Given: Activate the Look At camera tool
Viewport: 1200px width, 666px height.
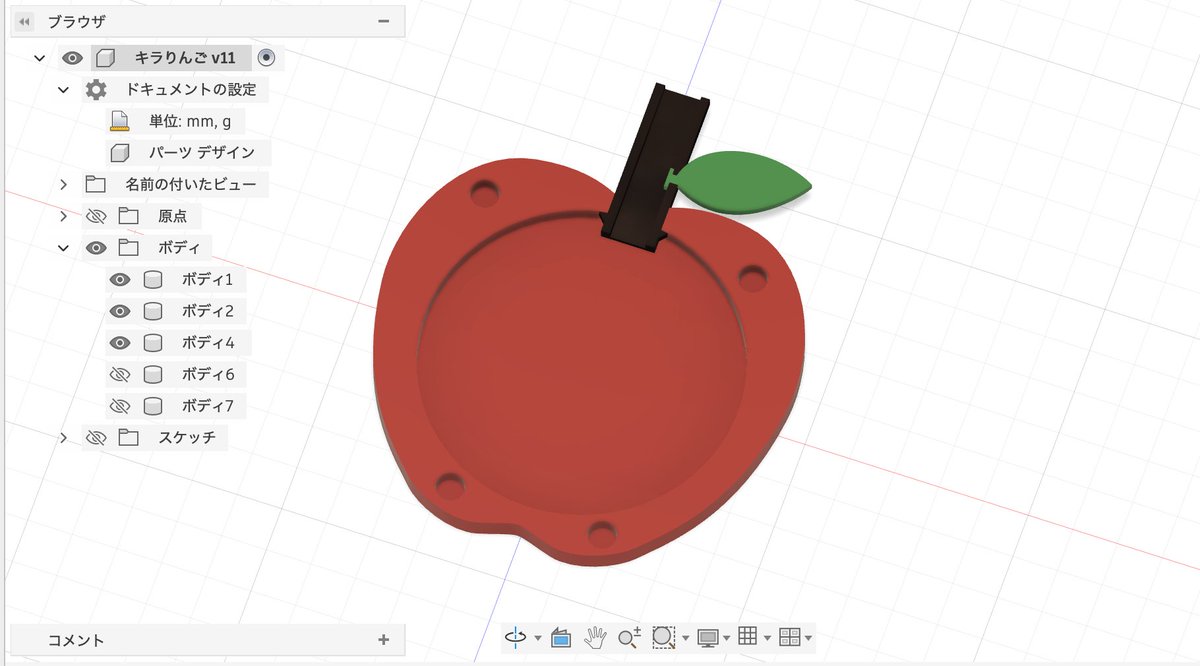Looking at the screenshot, I should [x=561, y=637].
